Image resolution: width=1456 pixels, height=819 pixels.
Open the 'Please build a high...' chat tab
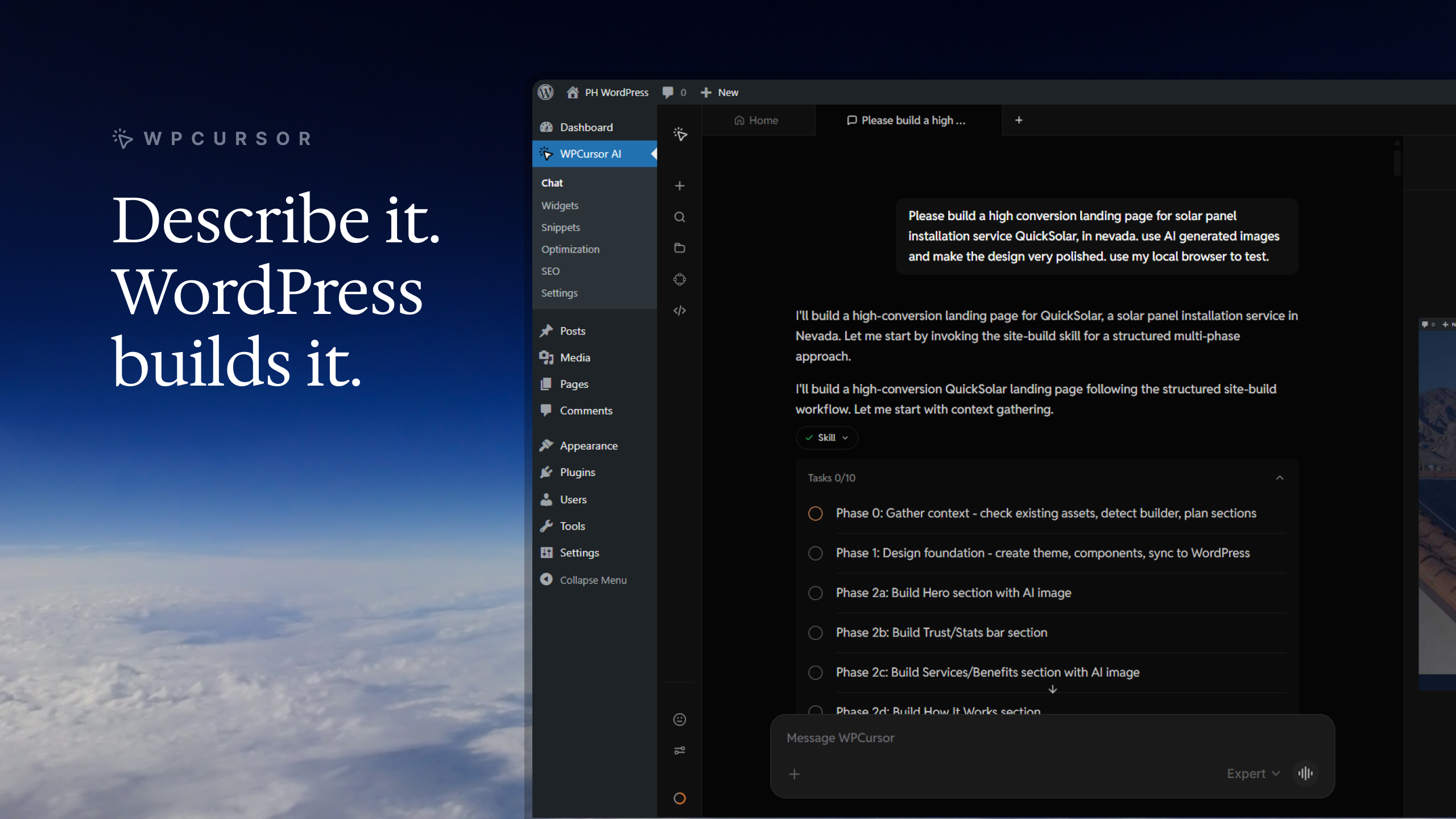click(x=907, y=120)
